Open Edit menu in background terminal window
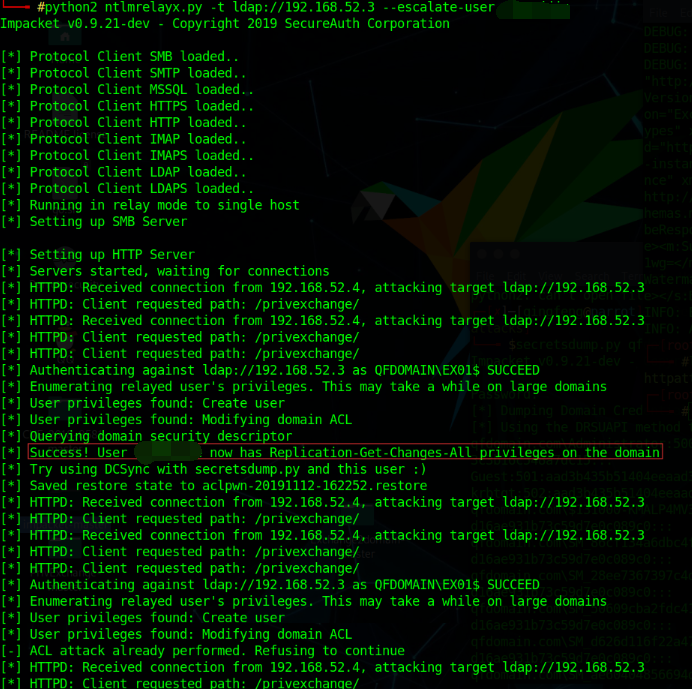 [x=516, y=276]
